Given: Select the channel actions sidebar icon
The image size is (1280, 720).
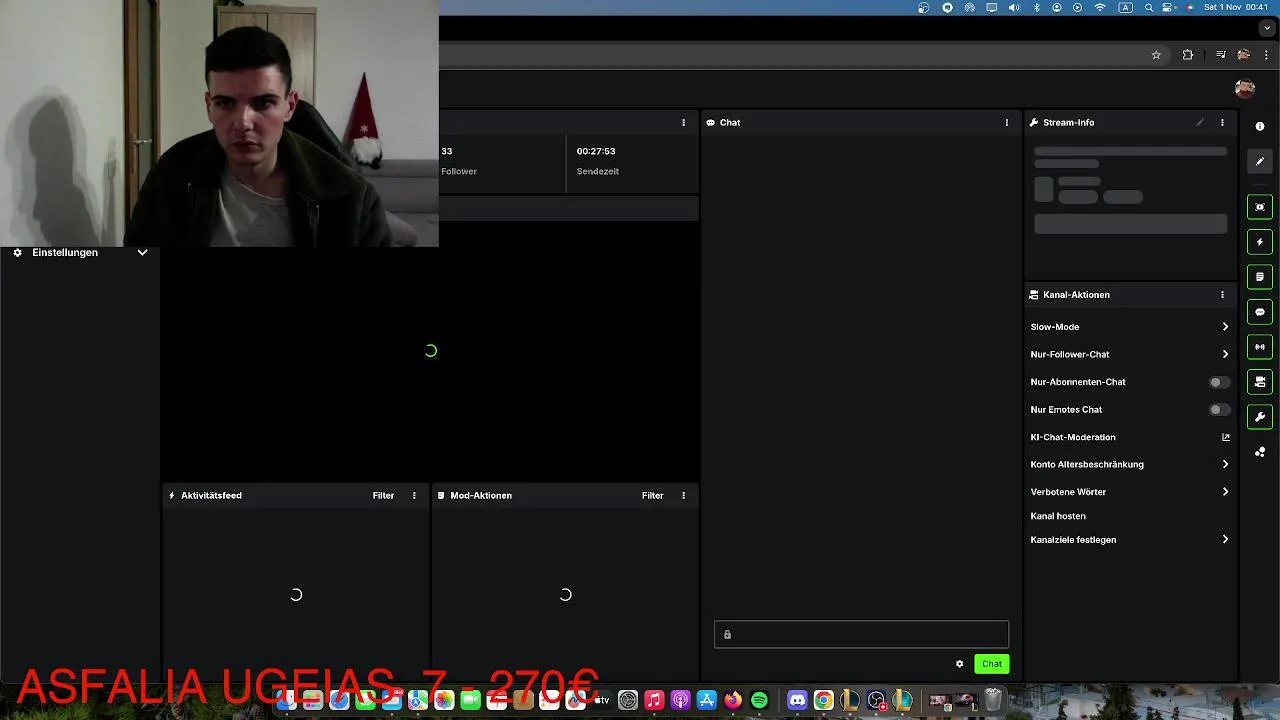Looking at the screenshot, I should click(1260, 382).
